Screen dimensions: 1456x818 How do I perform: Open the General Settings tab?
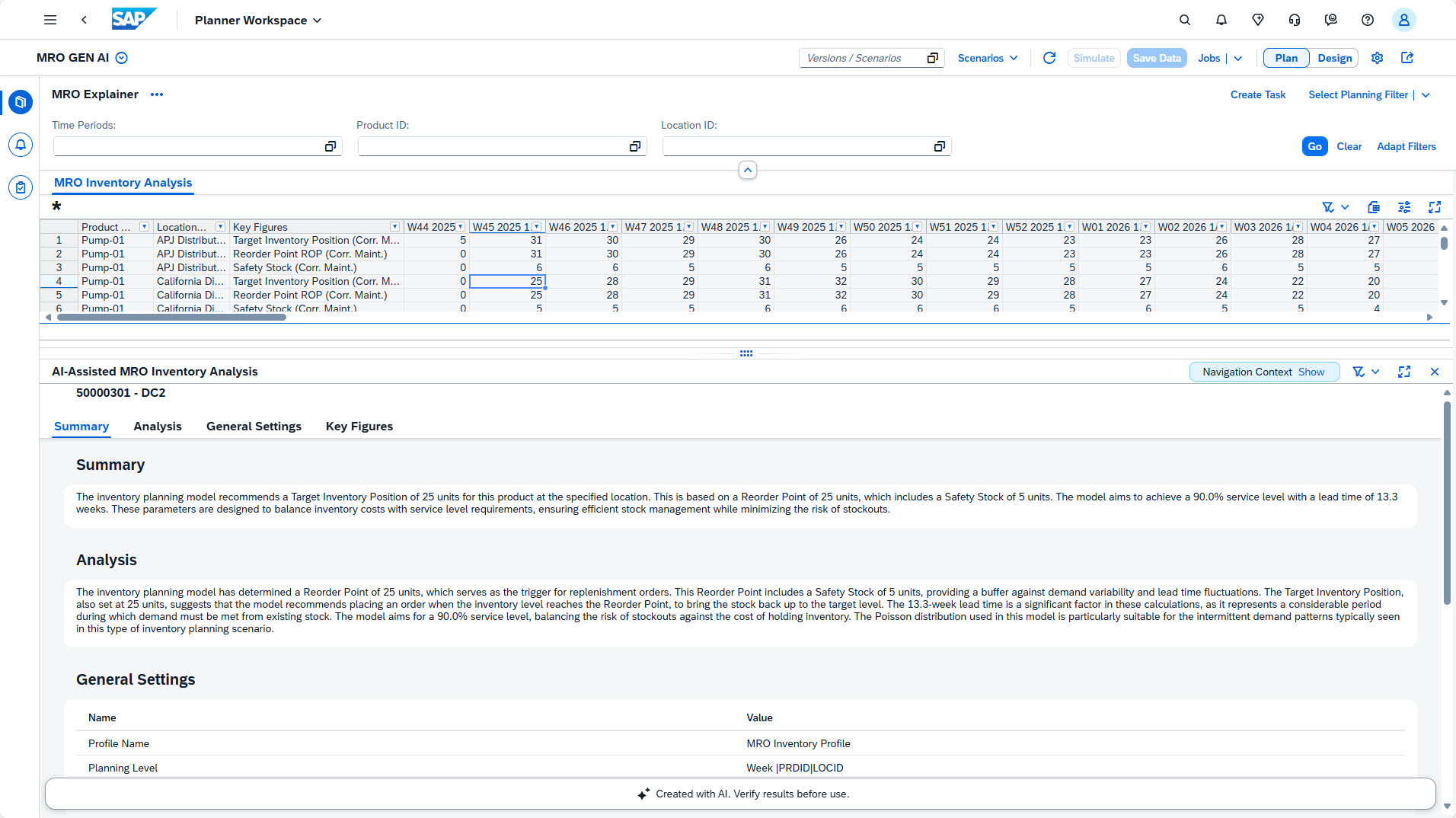(254, 427)
